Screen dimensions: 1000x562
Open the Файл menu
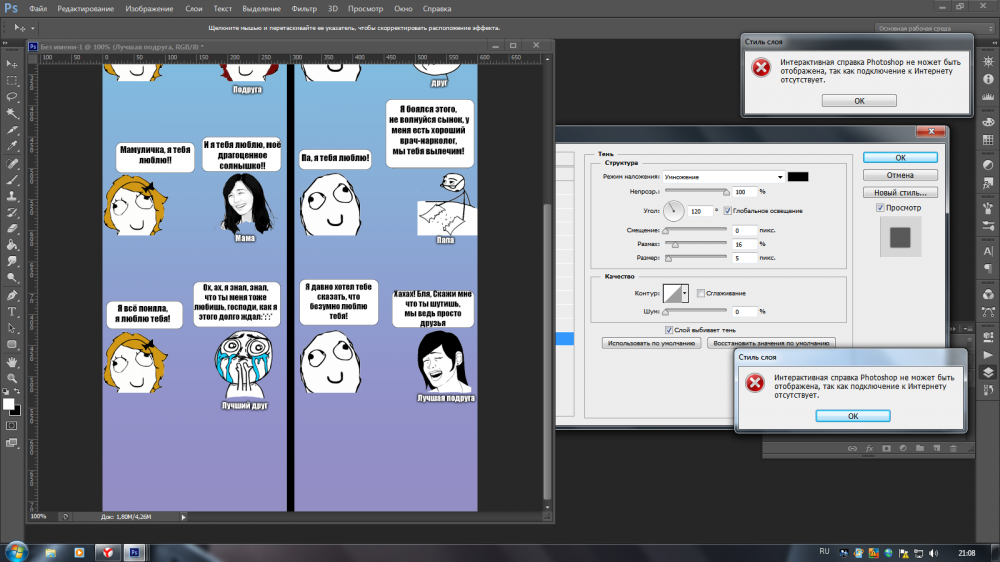click(x=38, y=9)
